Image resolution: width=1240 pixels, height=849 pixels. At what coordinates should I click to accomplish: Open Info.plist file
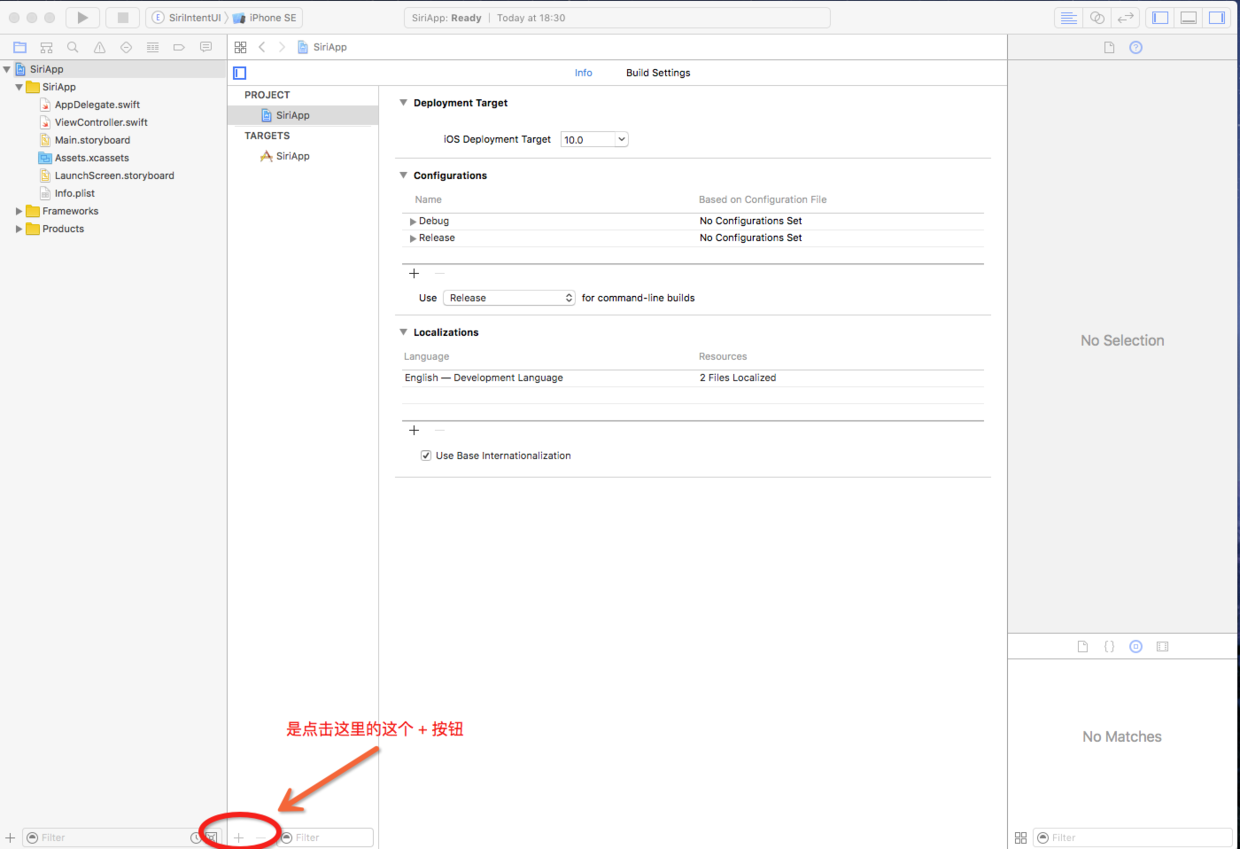[74, 194]
